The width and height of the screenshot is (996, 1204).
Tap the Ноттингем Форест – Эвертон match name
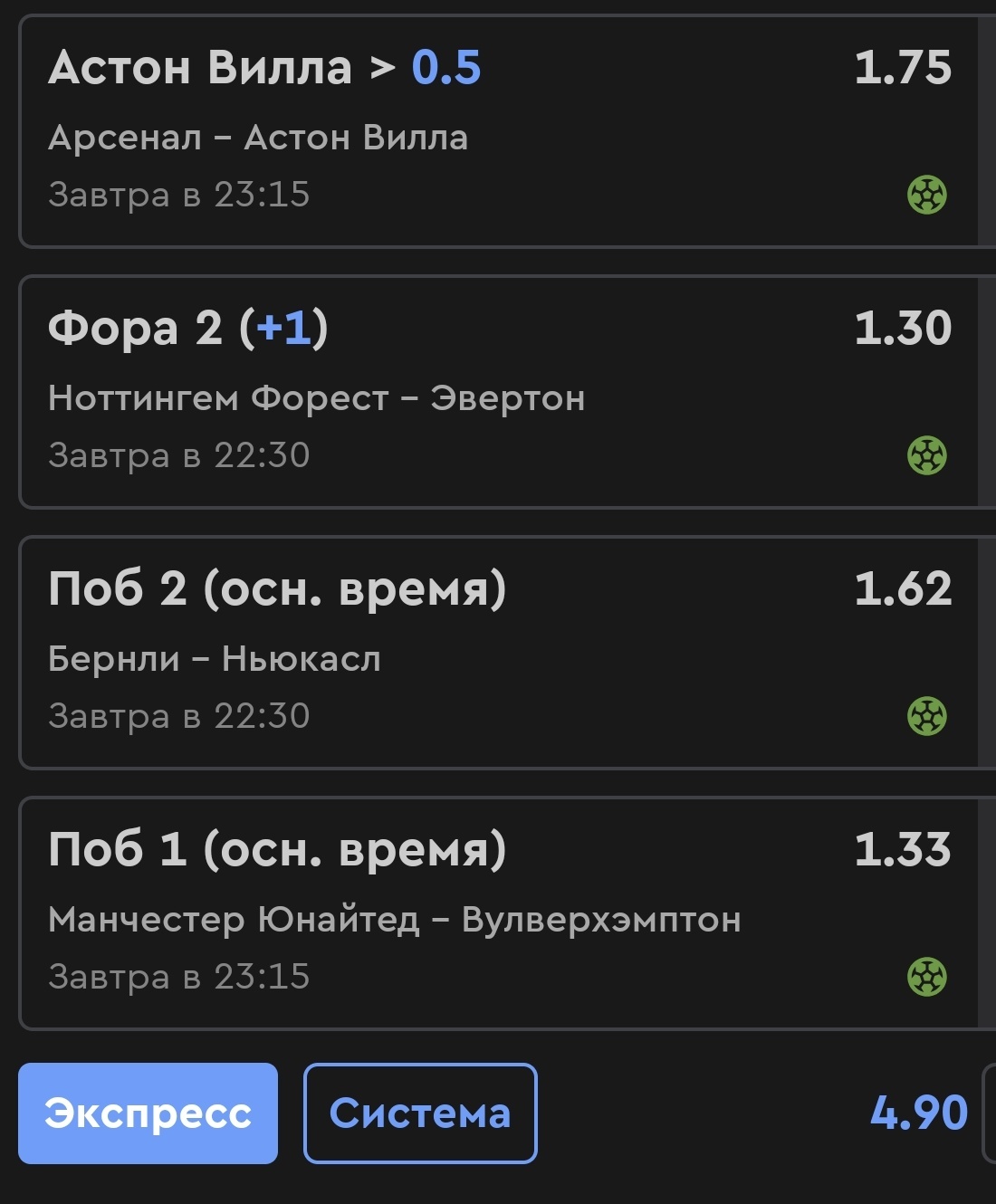tap(316, 398)
